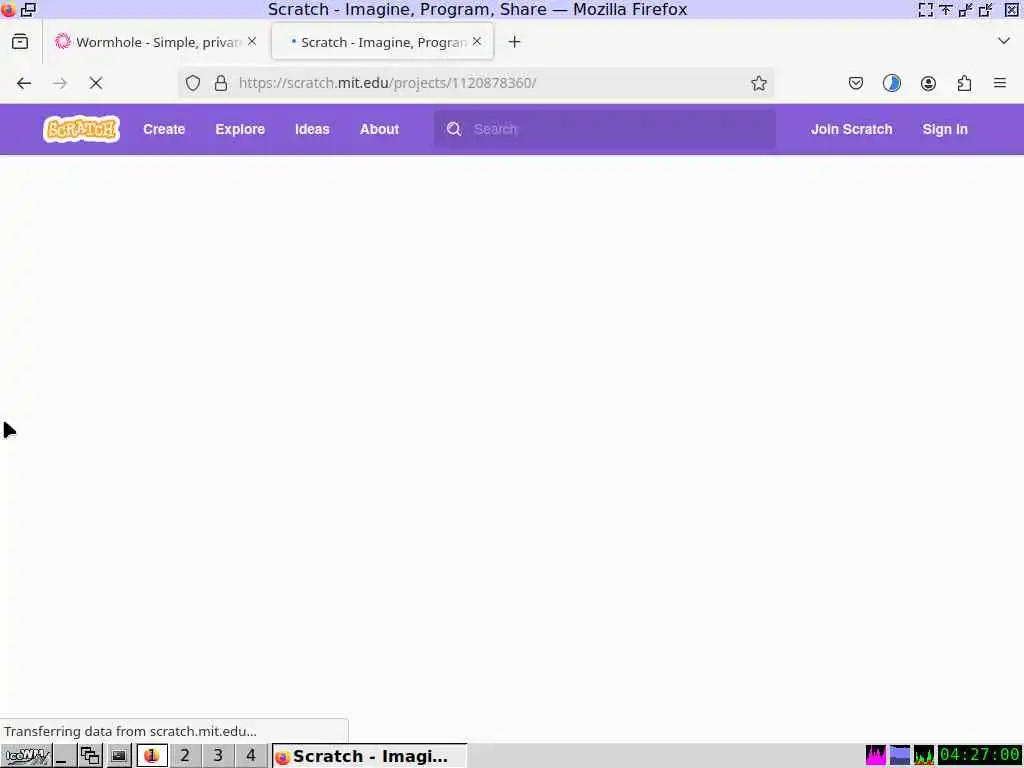The width and height of the screenshot is (1024, 768).
Task: Click the site security padlock icon
Action: coord(221,83)
